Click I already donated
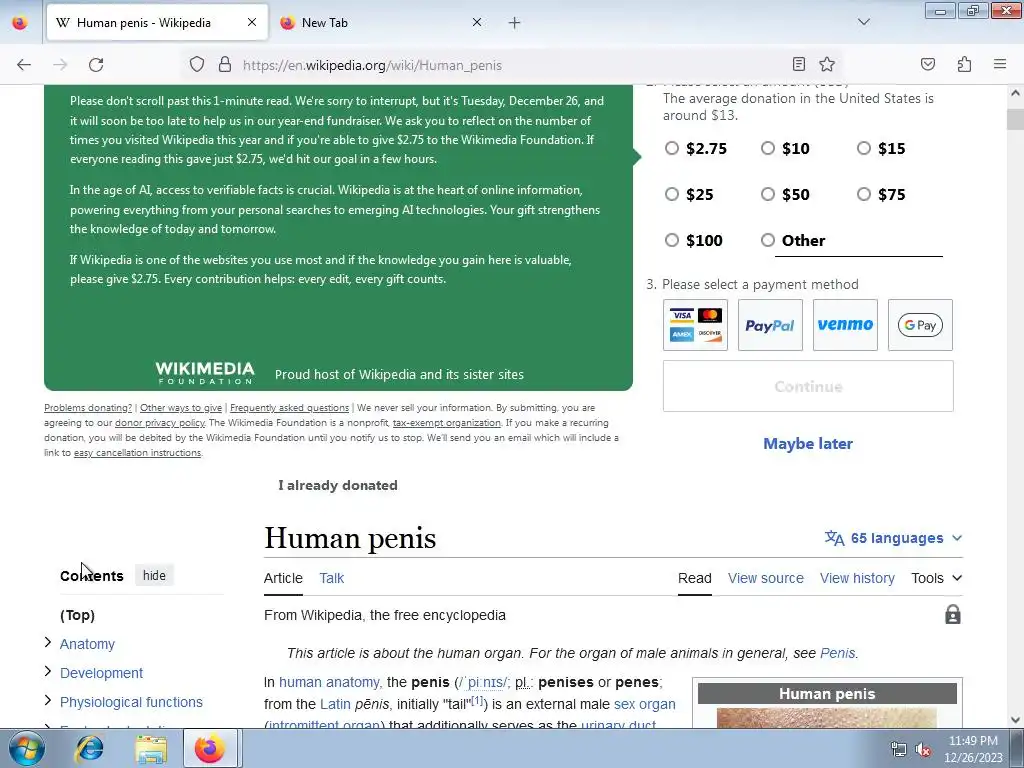 pyautogui.click(x=338, y=485)
